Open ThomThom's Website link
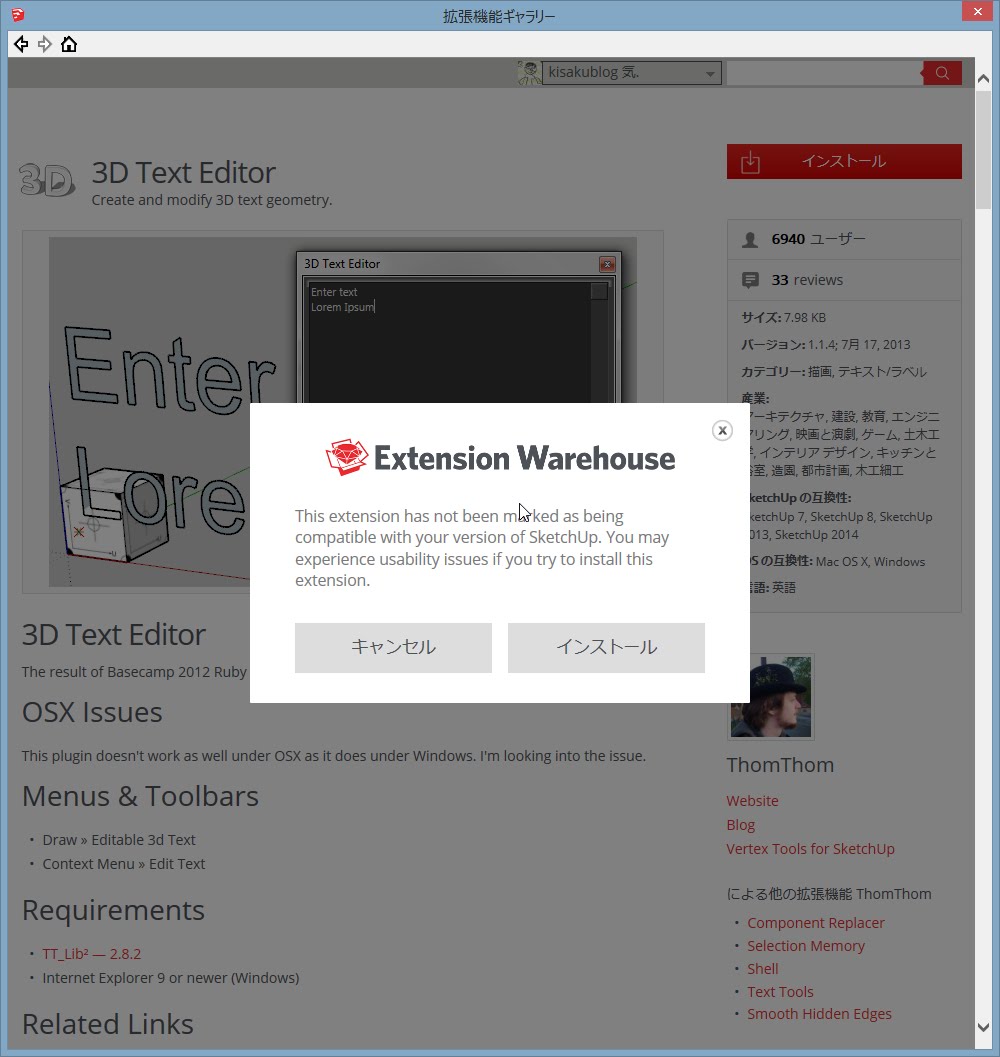The image size is (1000, 1057). 752,801
